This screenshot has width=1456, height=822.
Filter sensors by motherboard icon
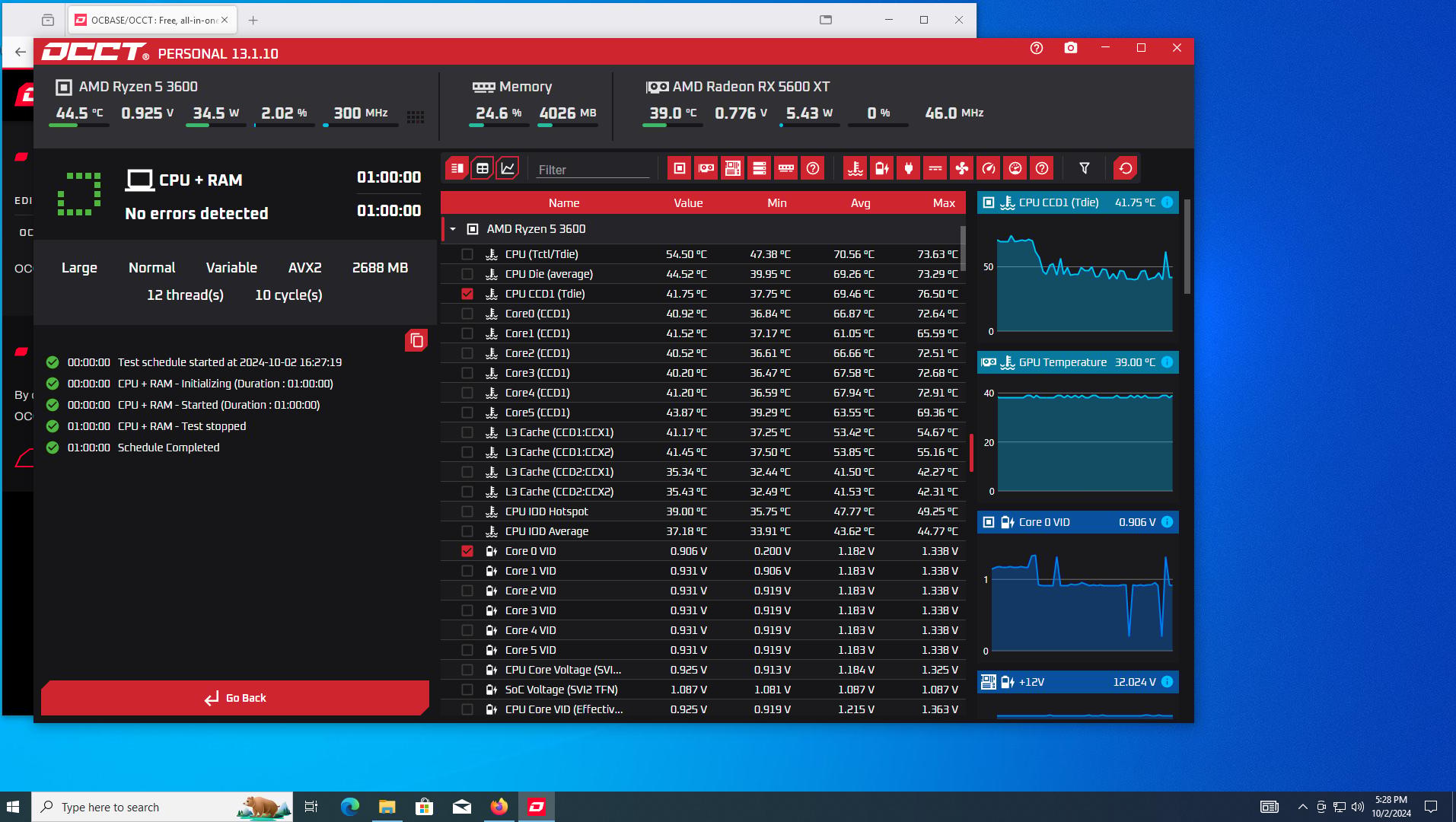[733, 168]
